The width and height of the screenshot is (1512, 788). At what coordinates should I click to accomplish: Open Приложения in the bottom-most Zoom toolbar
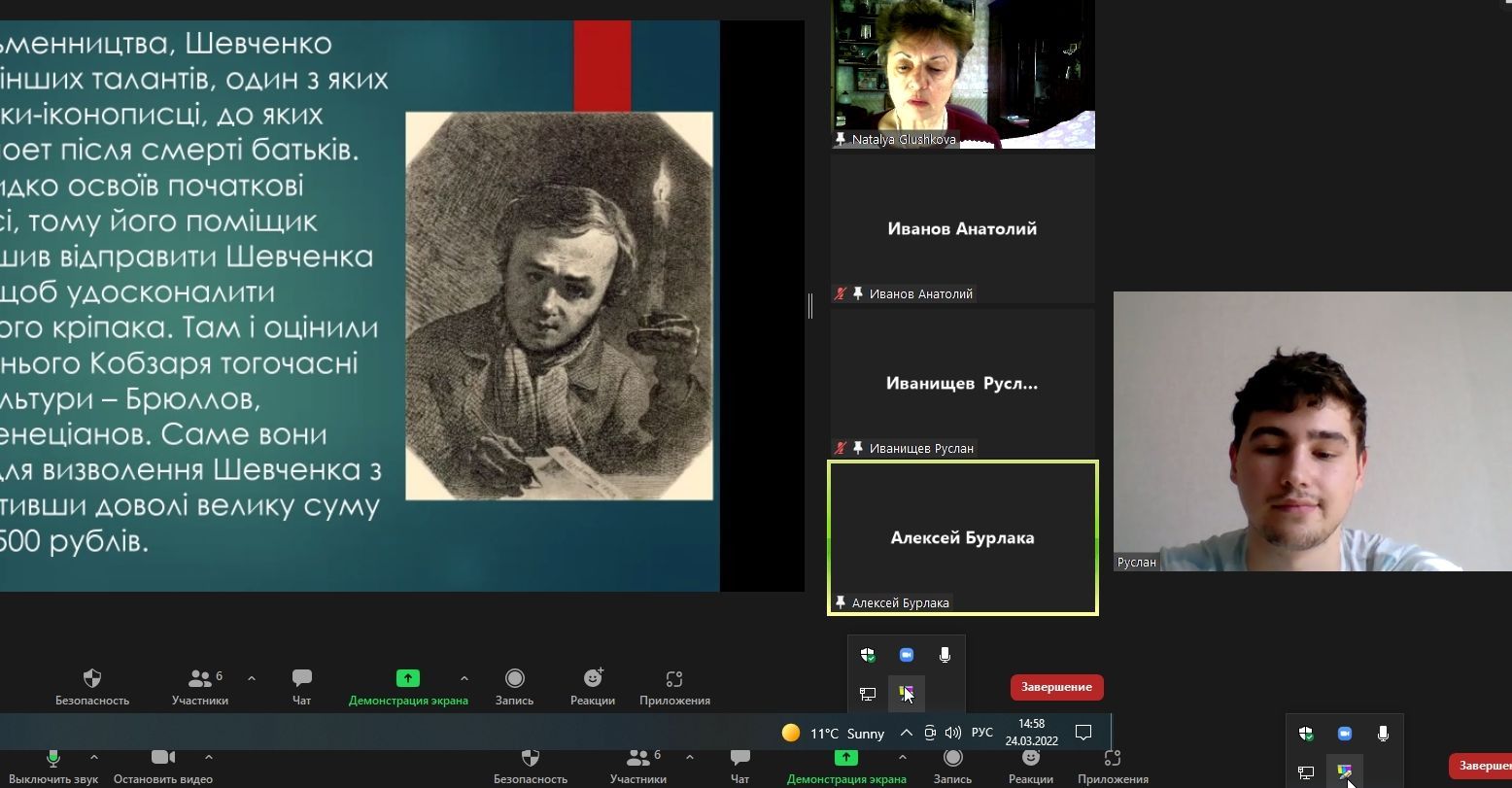pos(1113,767)
